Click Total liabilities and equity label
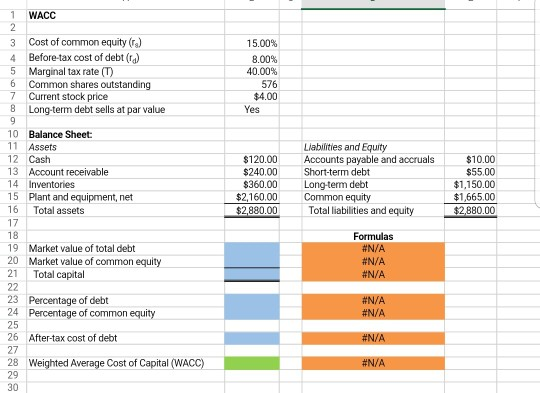 coord(361,210)
